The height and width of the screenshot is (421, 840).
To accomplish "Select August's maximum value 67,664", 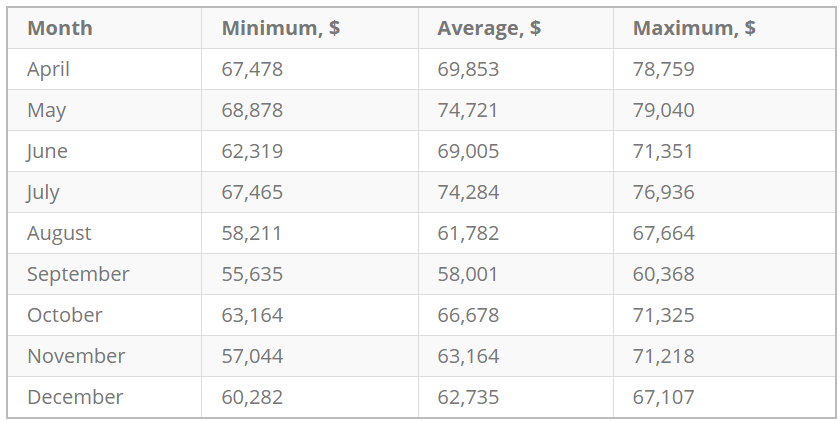I will point(663,233).
